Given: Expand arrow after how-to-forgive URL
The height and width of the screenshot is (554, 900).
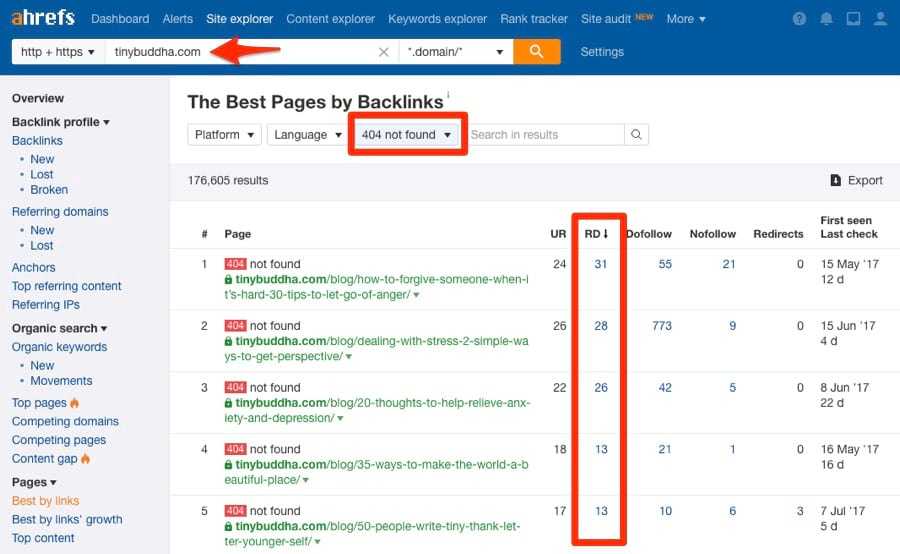Looking at the screenshot, I should click(x=416, y=295).
